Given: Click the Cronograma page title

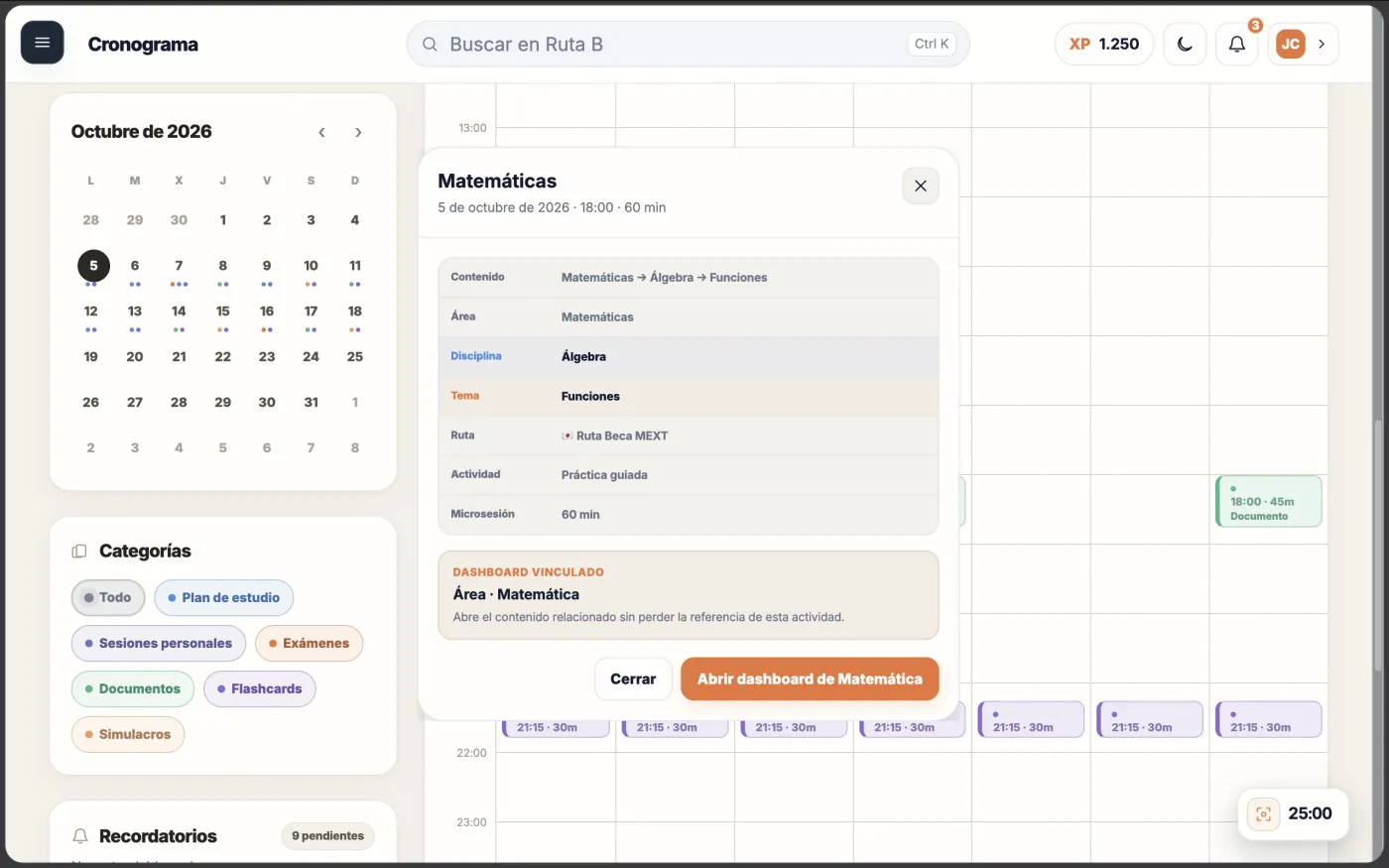Looking at the screenshot, I should [143, 44].
